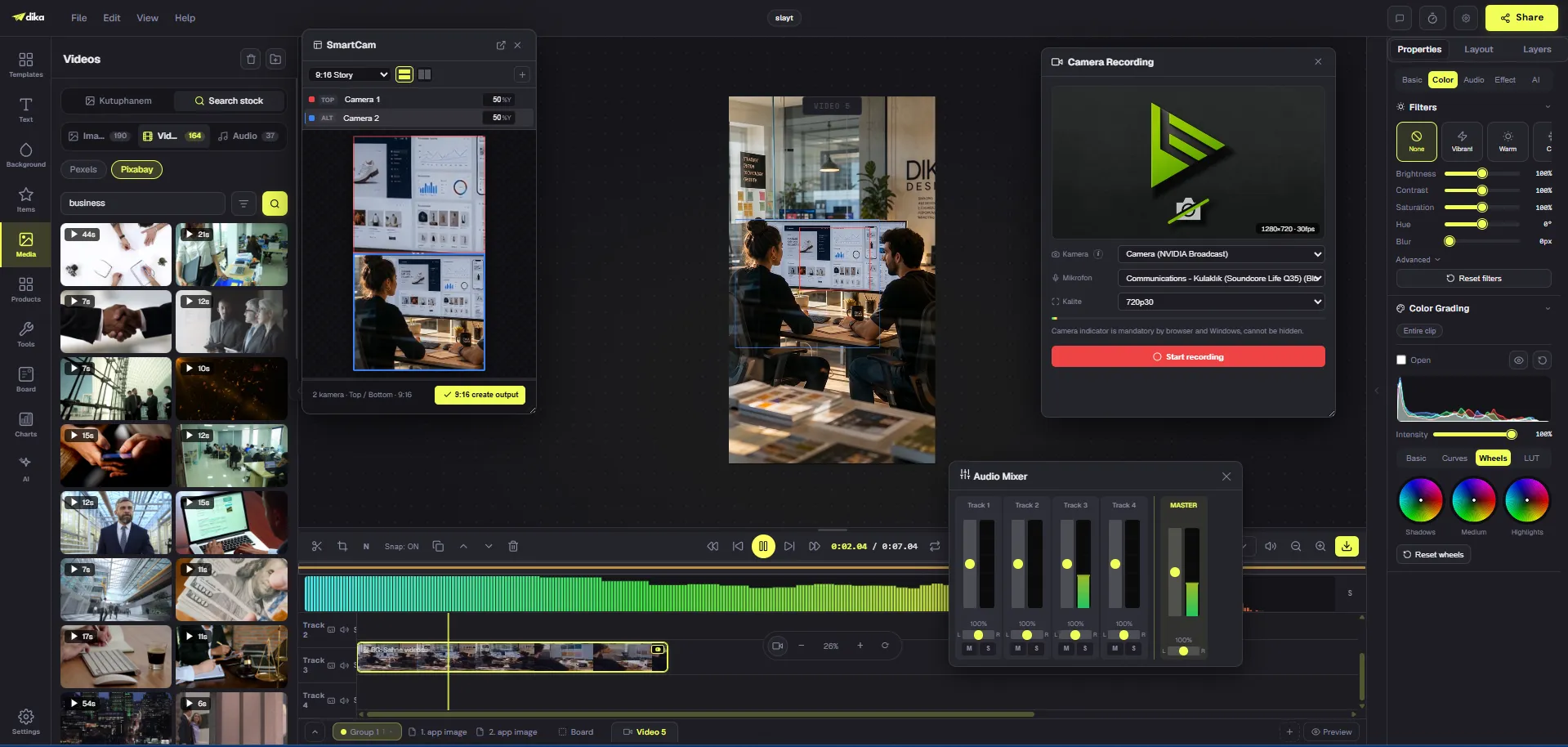Open the Kalite 720p30 dropdown

[1221, 302]
